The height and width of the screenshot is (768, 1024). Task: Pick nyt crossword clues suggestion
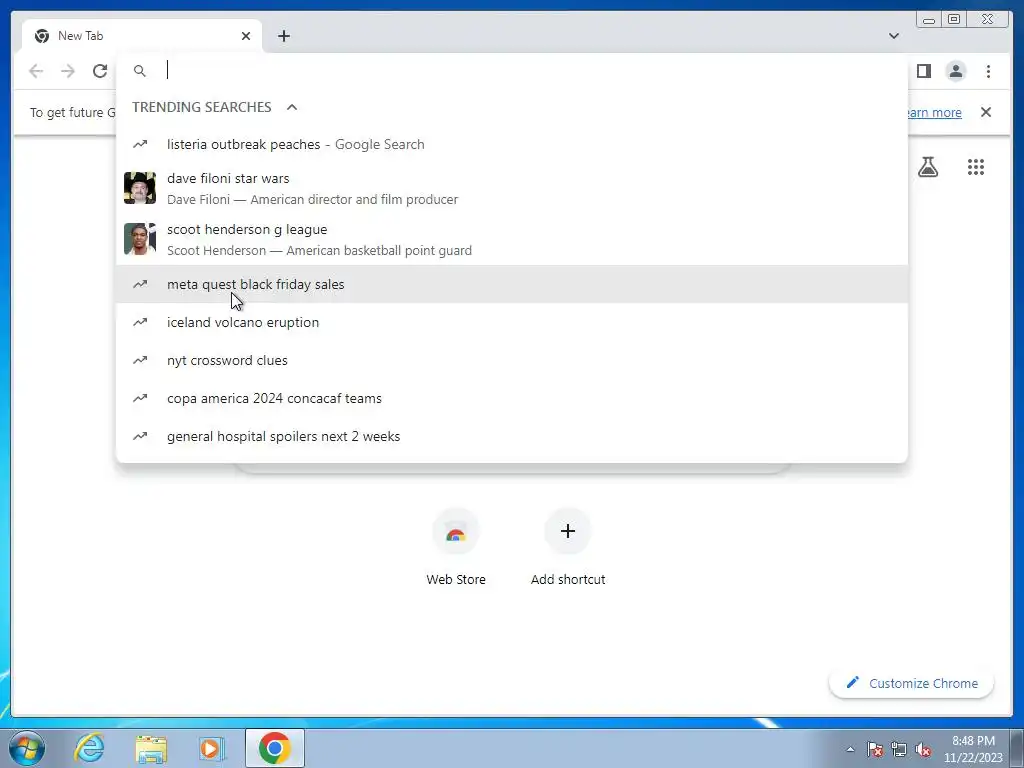tap(512, 360)
